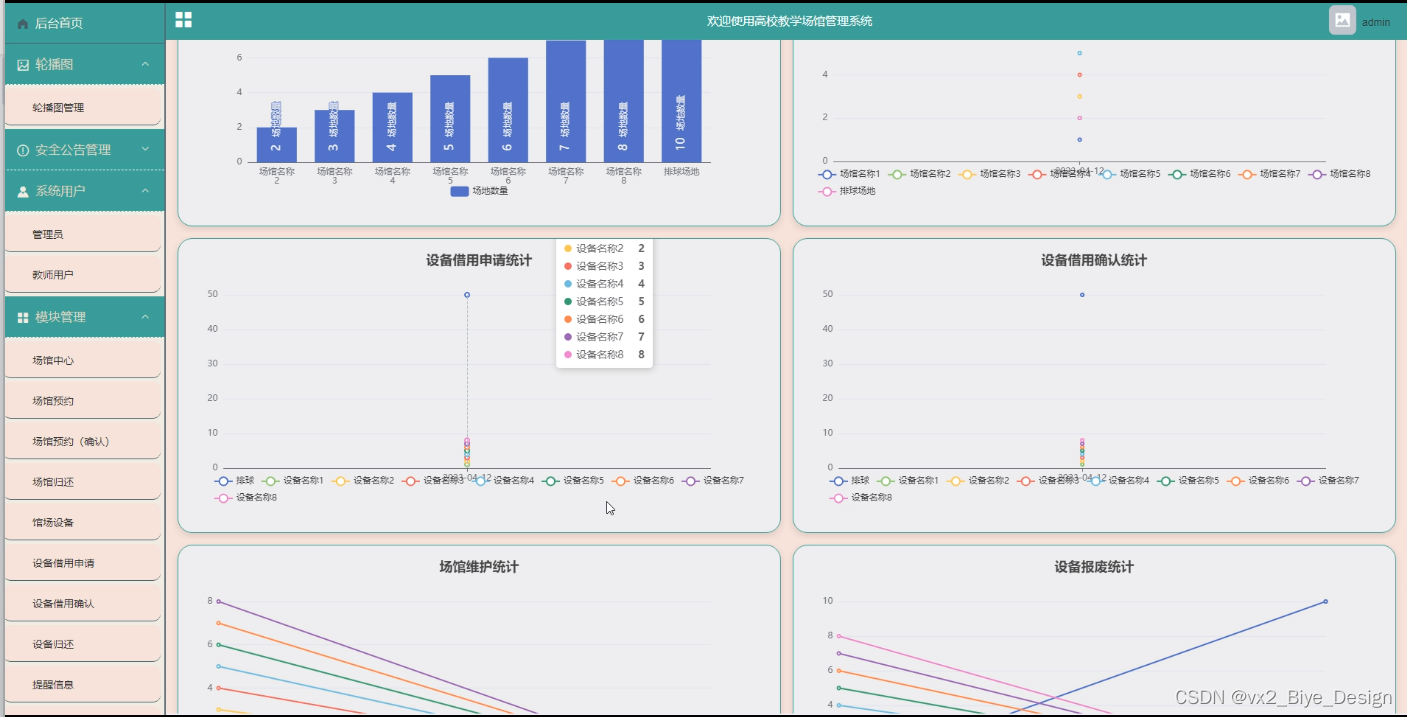Click the 场馆维护统计 chart title
Screen dimensions: 1407x717
[479, 568]
